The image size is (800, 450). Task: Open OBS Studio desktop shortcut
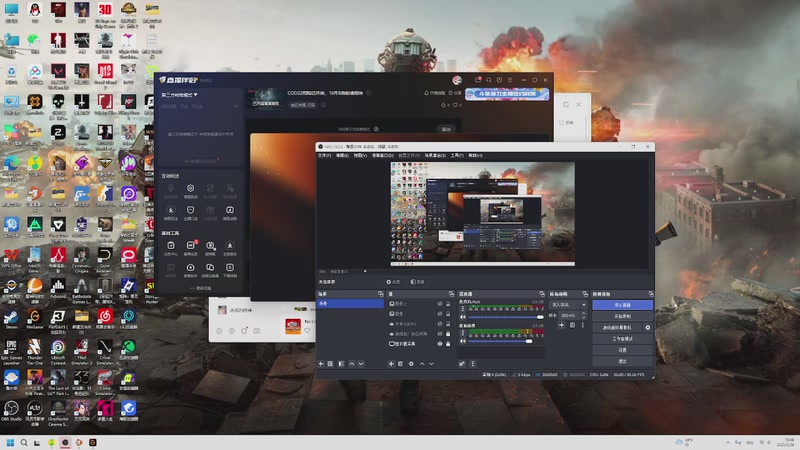11,411
